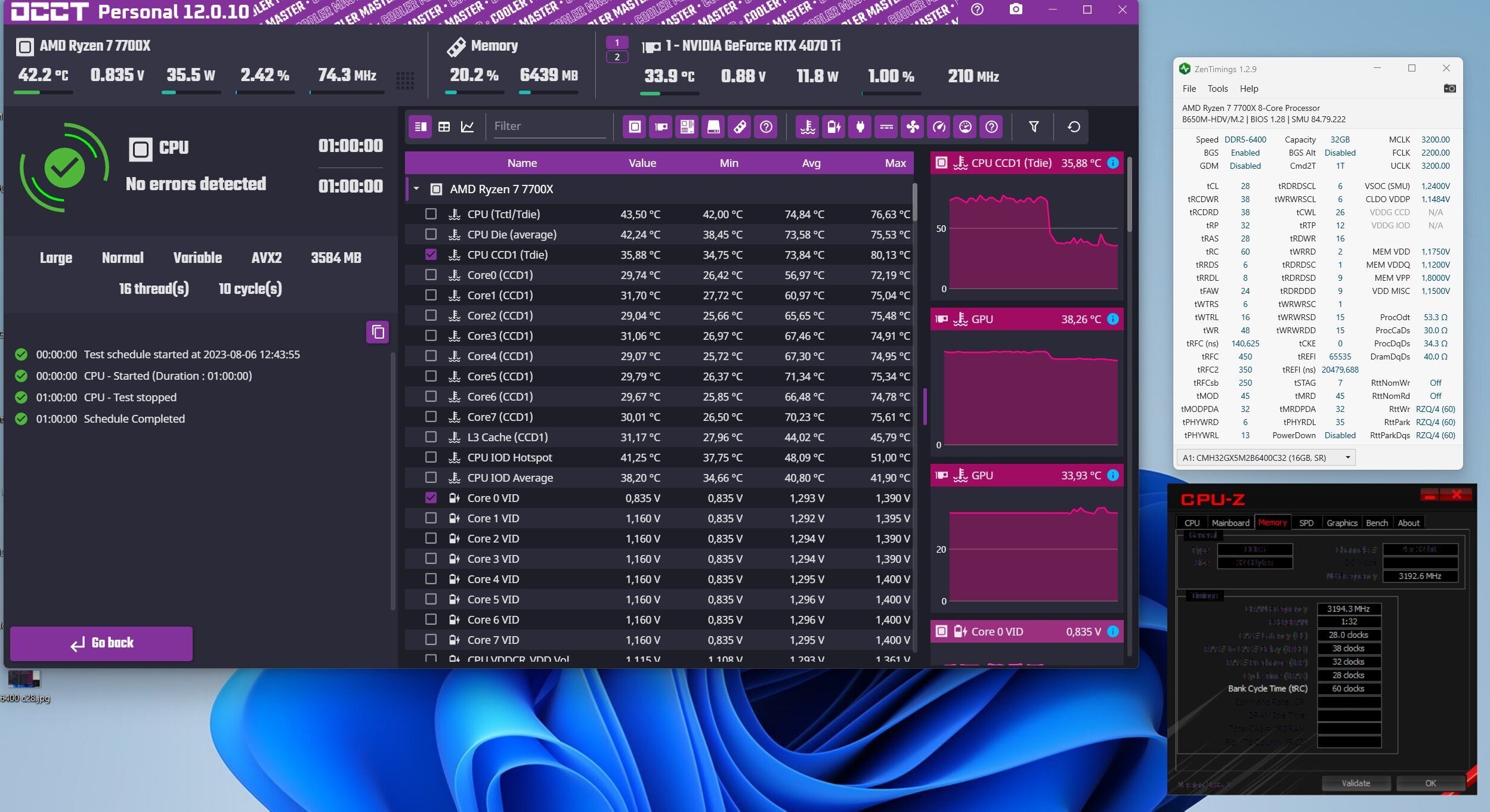Uncheck the CPU CCD1 (Tdie) checkbox
This screenshot has width=1490, height=812.
point(431,255)
